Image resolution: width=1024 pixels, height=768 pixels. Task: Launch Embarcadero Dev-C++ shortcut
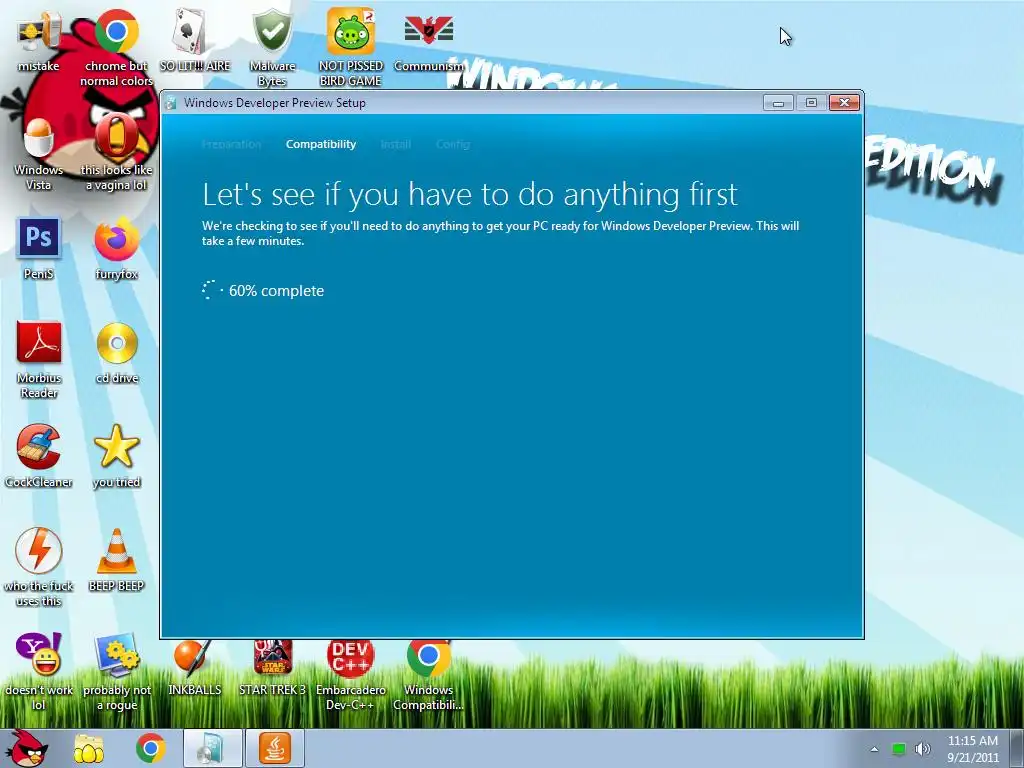tap(351, 675)
